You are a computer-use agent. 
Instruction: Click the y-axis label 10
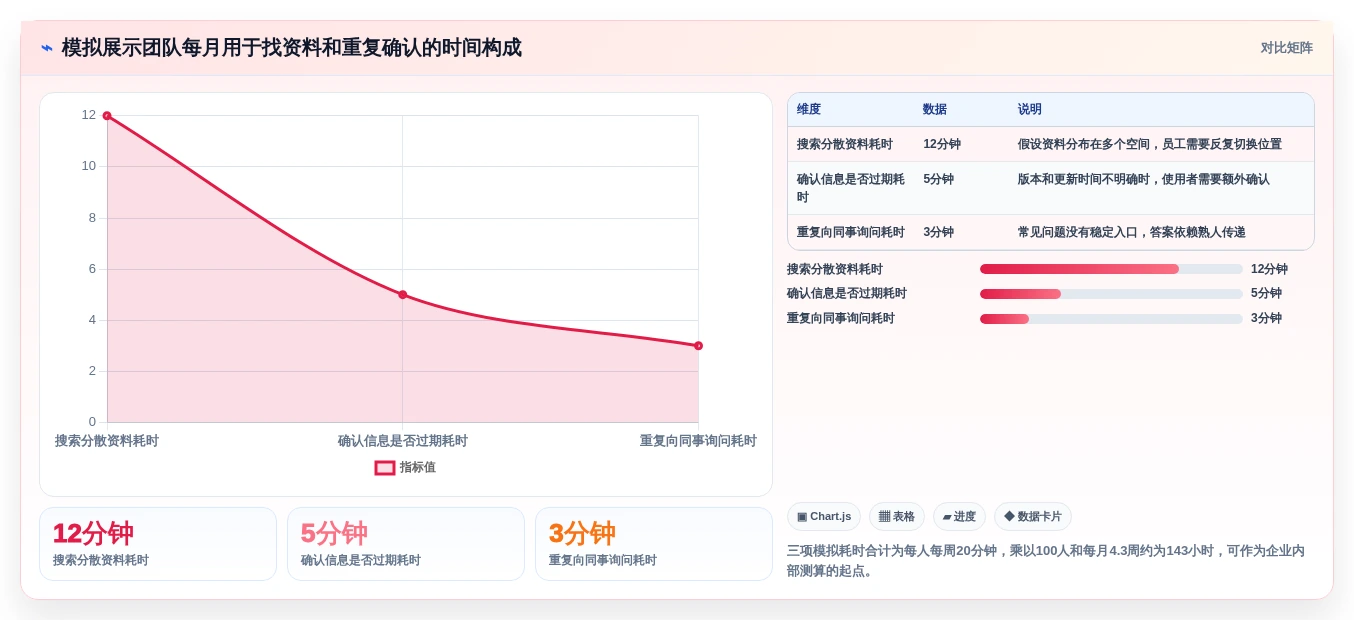click(x=89, y=166)
